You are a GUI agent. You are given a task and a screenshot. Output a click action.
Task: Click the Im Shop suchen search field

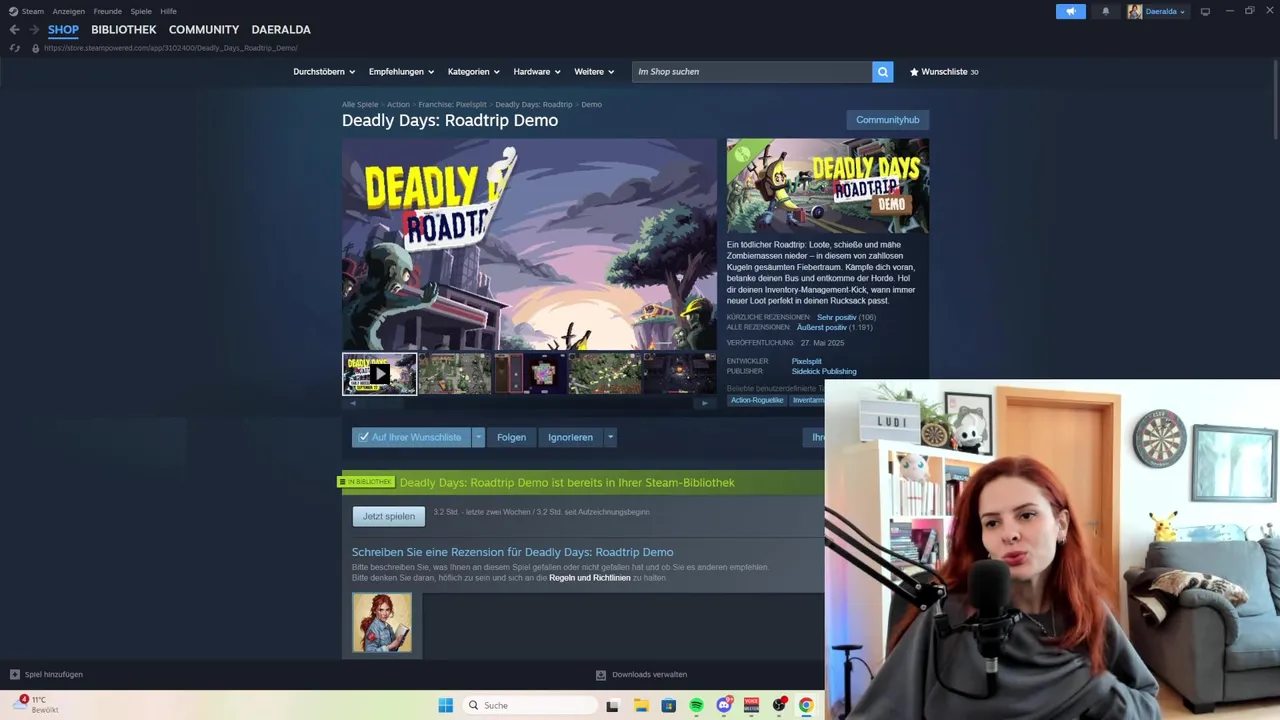pyautogui.click(x=752, y=72)
